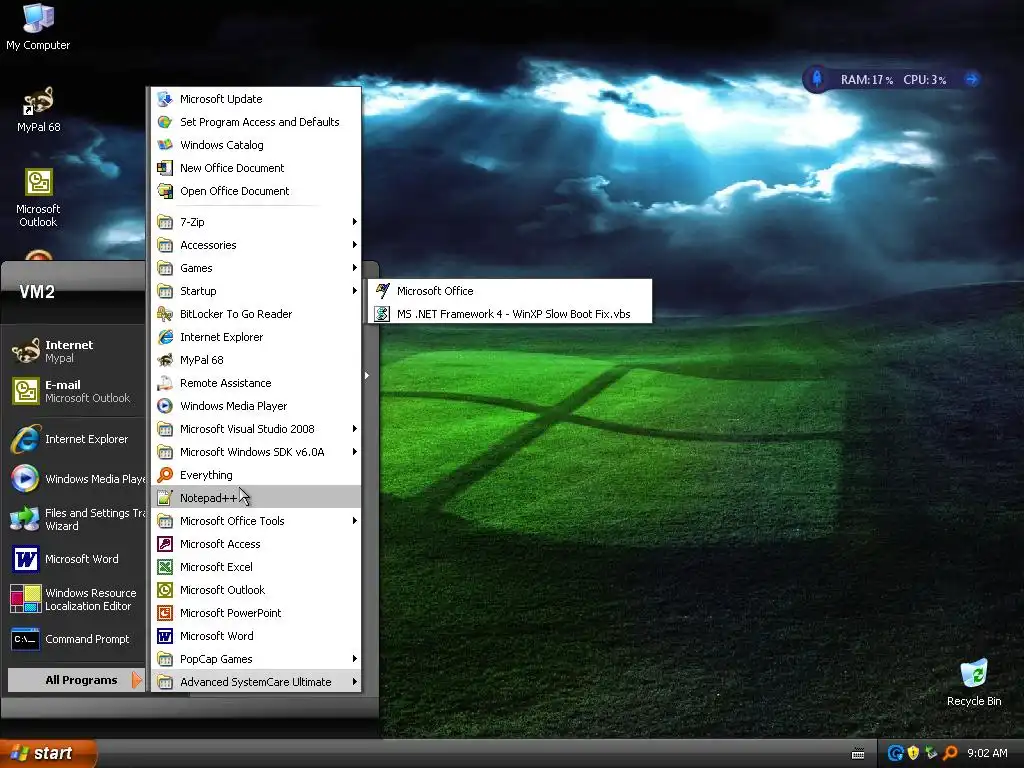The height and width of the screenshot is (768, 1024).
Task: Expand Microsoft Windows SDK v6.0A submenu arrow
Action: point(355,451)
